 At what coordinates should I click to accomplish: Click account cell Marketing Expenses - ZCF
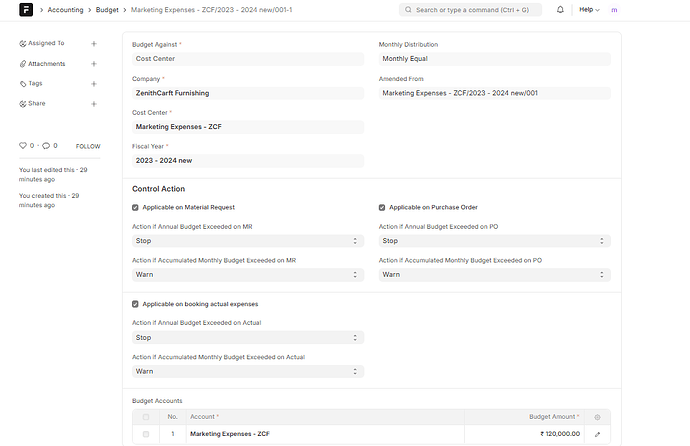tap(325, 434)
